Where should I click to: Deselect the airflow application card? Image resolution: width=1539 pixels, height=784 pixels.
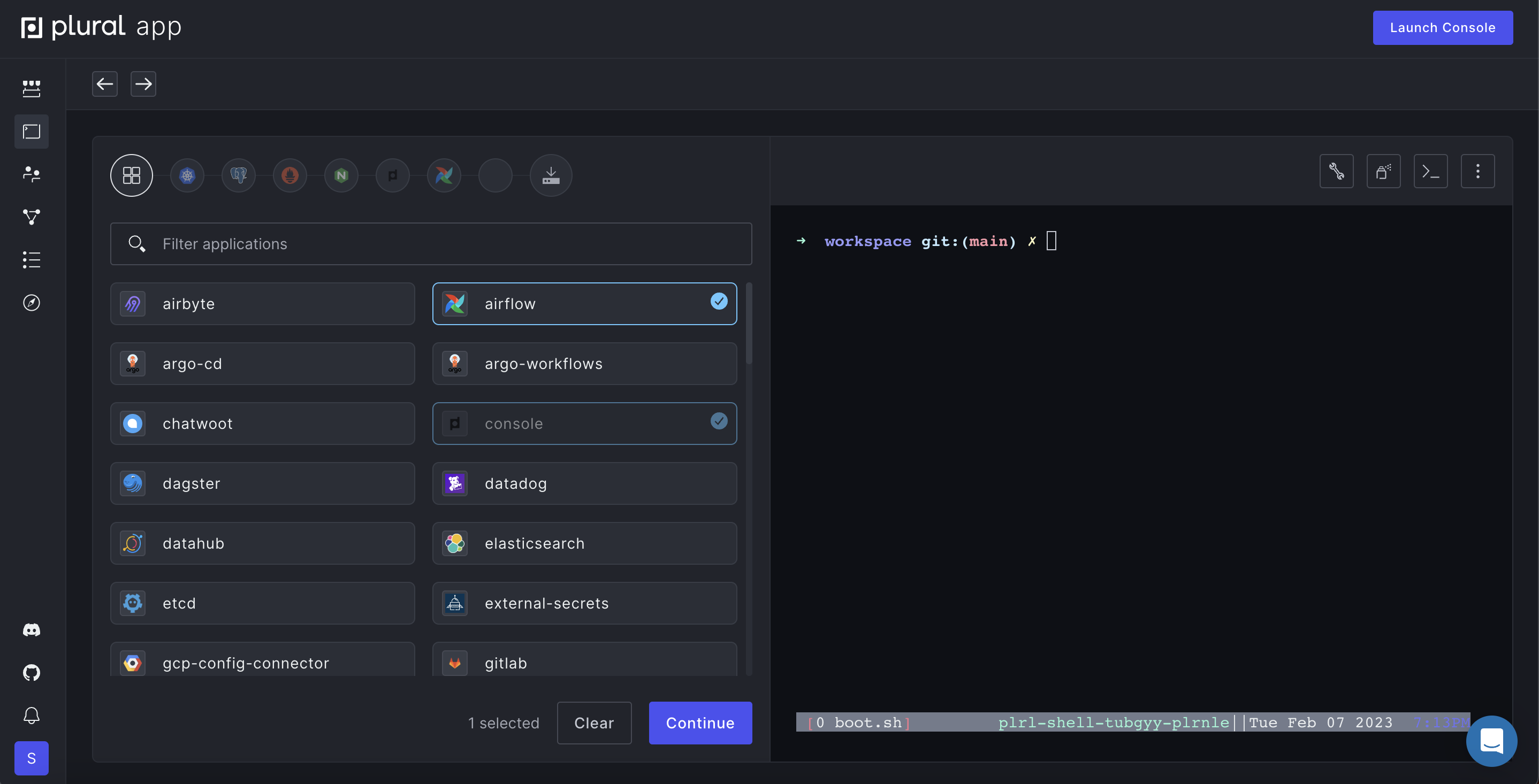pyautogui.click(x=584, y=304)
